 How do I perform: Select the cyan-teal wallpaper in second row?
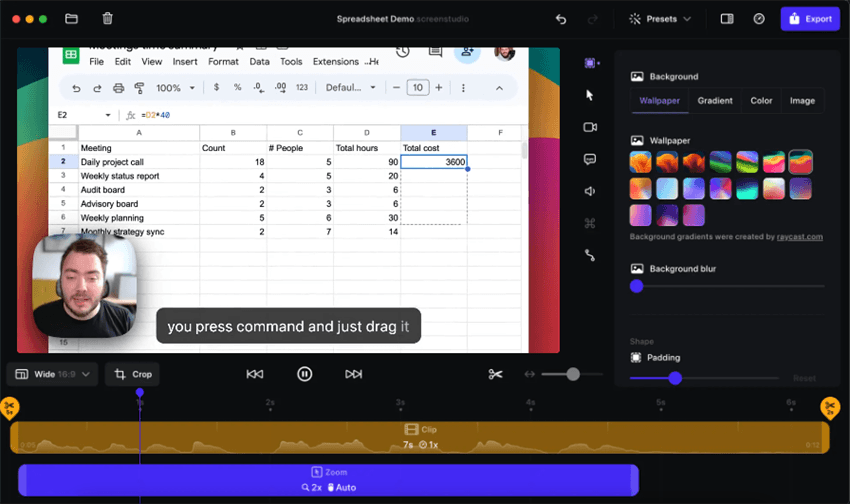[747, 189]
